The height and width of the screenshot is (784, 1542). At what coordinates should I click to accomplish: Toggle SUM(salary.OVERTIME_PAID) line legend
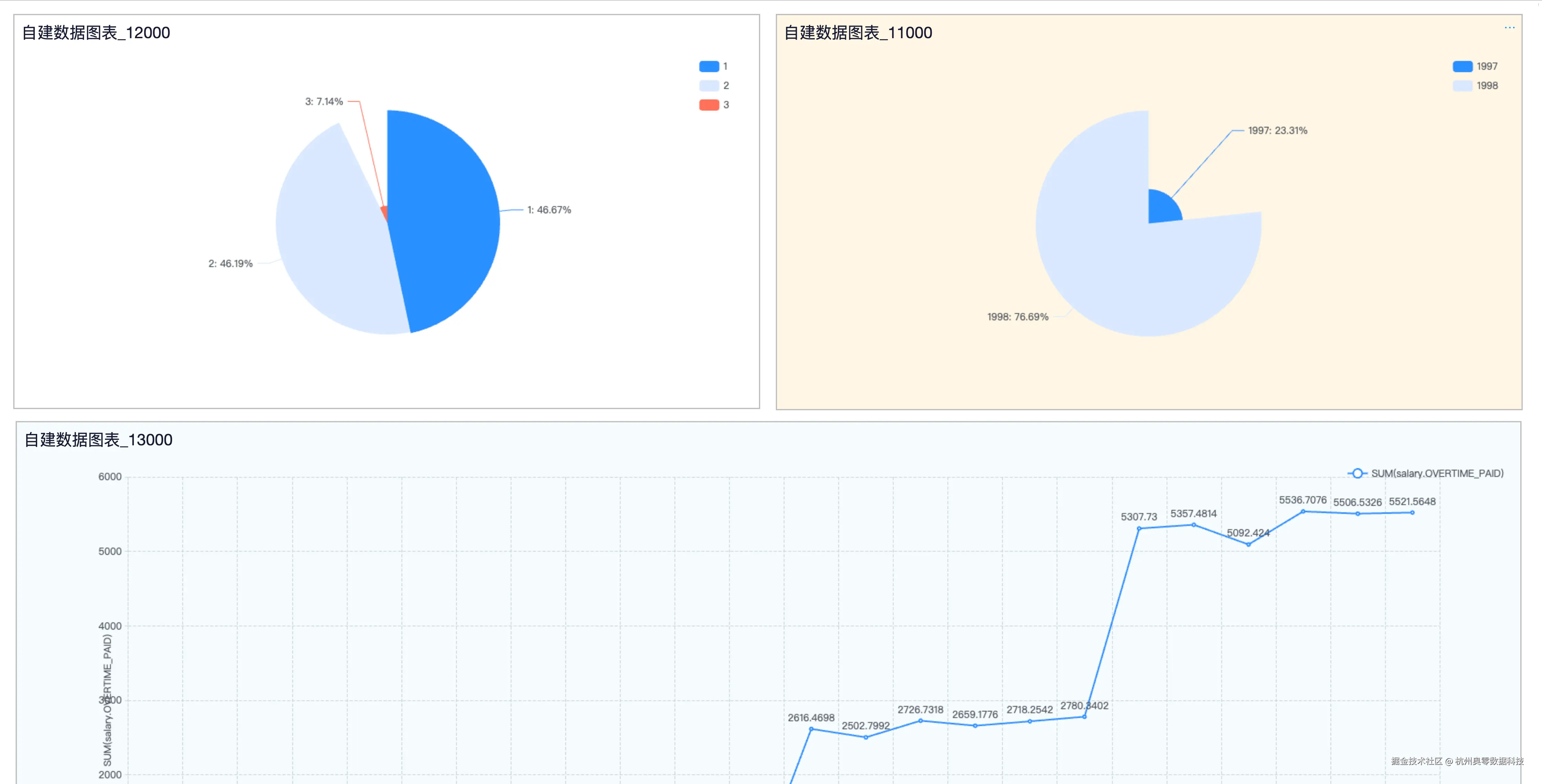(x=1425, y=473)
